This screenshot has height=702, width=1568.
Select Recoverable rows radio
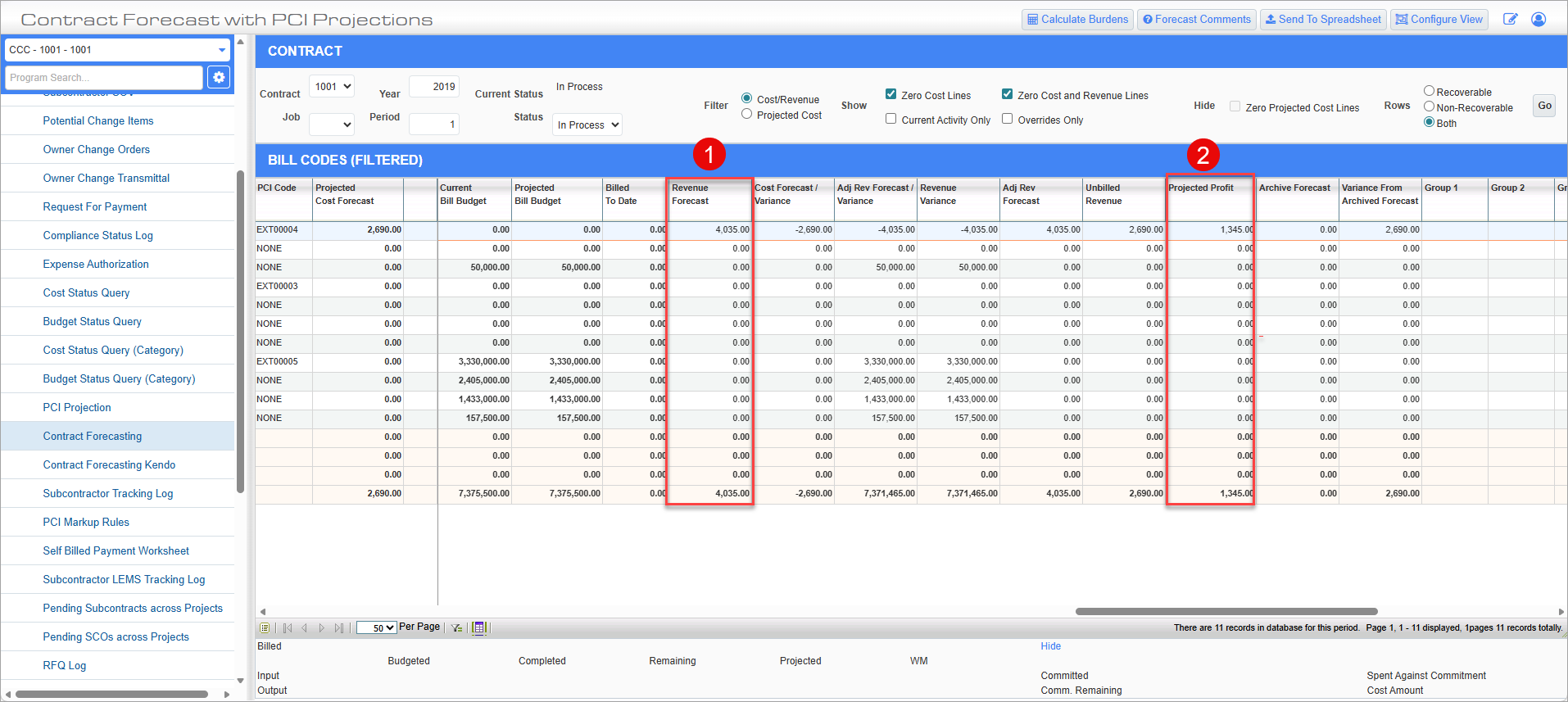pyautogui.click(x=1429, y=91)
